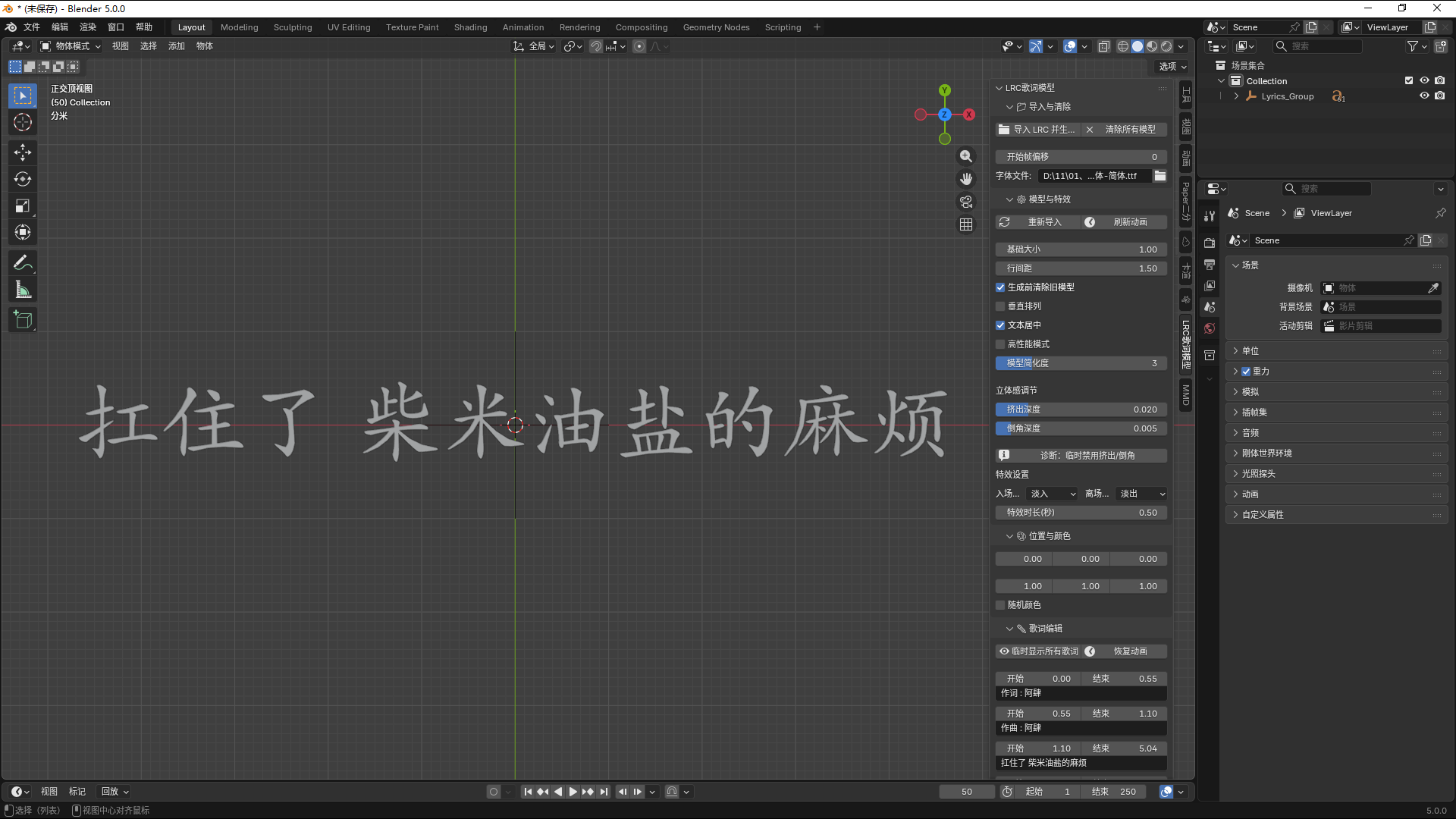Switch to solid viewport shading
Image resolution: width=1456 pixels, height=819 pixels.
(1137, 46)
